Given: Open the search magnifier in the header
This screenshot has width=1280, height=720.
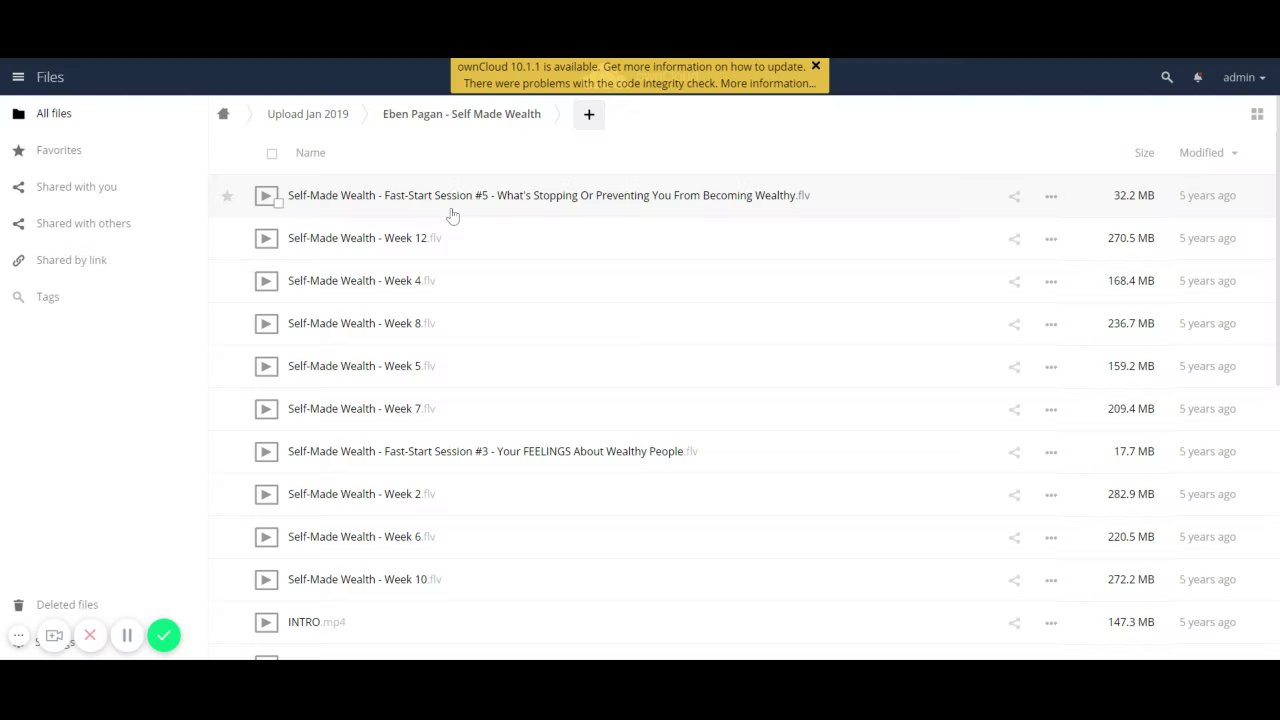Looking at the screenshot, I should [x=1166, y=77].
